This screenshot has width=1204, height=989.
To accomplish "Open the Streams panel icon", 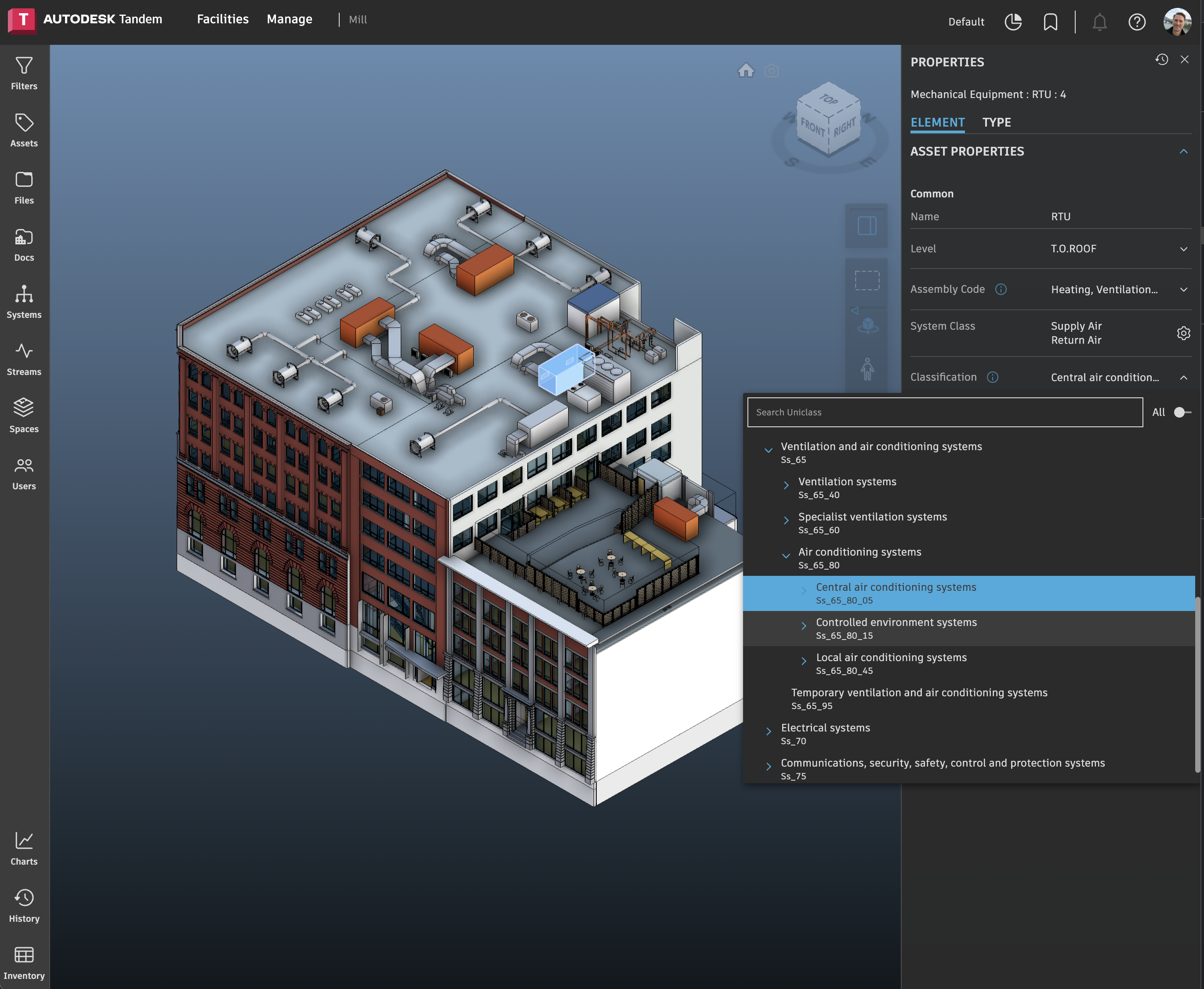I will 24,358.
